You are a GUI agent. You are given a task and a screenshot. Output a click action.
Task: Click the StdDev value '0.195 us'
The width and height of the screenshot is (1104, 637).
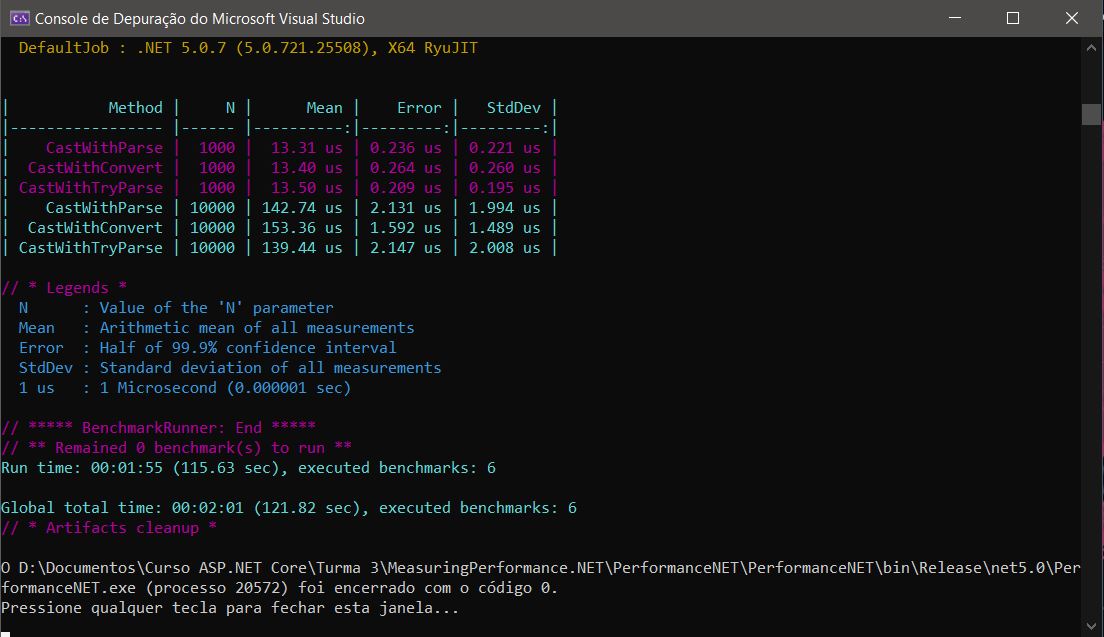[505, 188]
